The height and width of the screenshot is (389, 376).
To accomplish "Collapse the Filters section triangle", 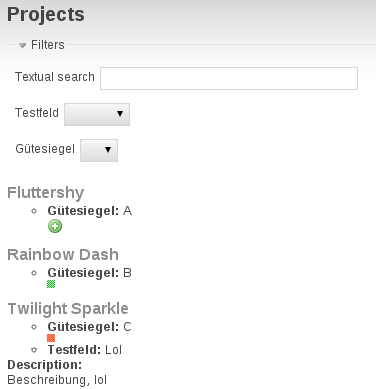I will click(22, 45).
